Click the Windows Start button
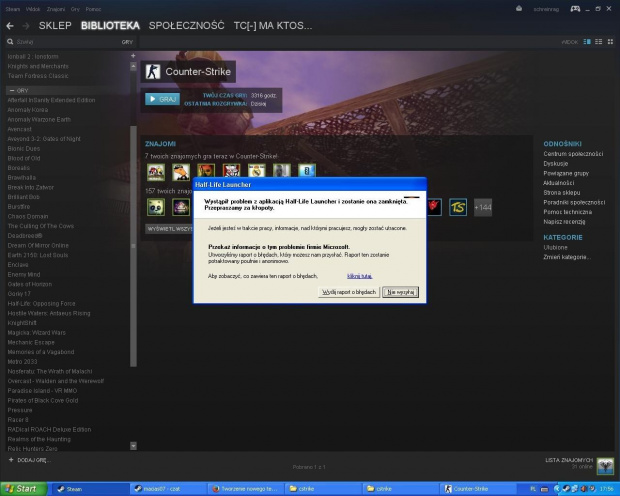Viewport: 620px width, 496px height. [23, 489]
